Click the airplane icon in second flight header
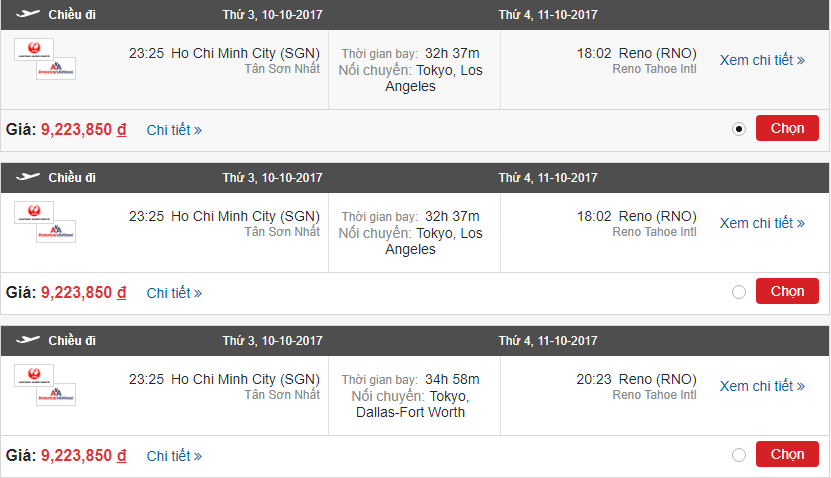831x478 pixels. [x=28, y=177]
